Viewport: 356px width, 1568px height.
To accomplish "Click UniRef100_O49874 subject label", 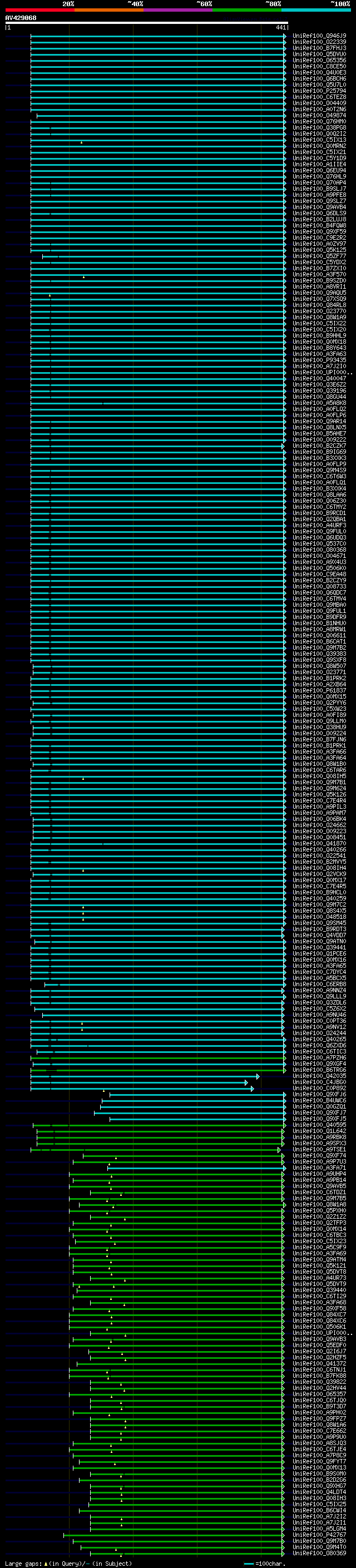I will pyautogui.click(x=319, y=116).
